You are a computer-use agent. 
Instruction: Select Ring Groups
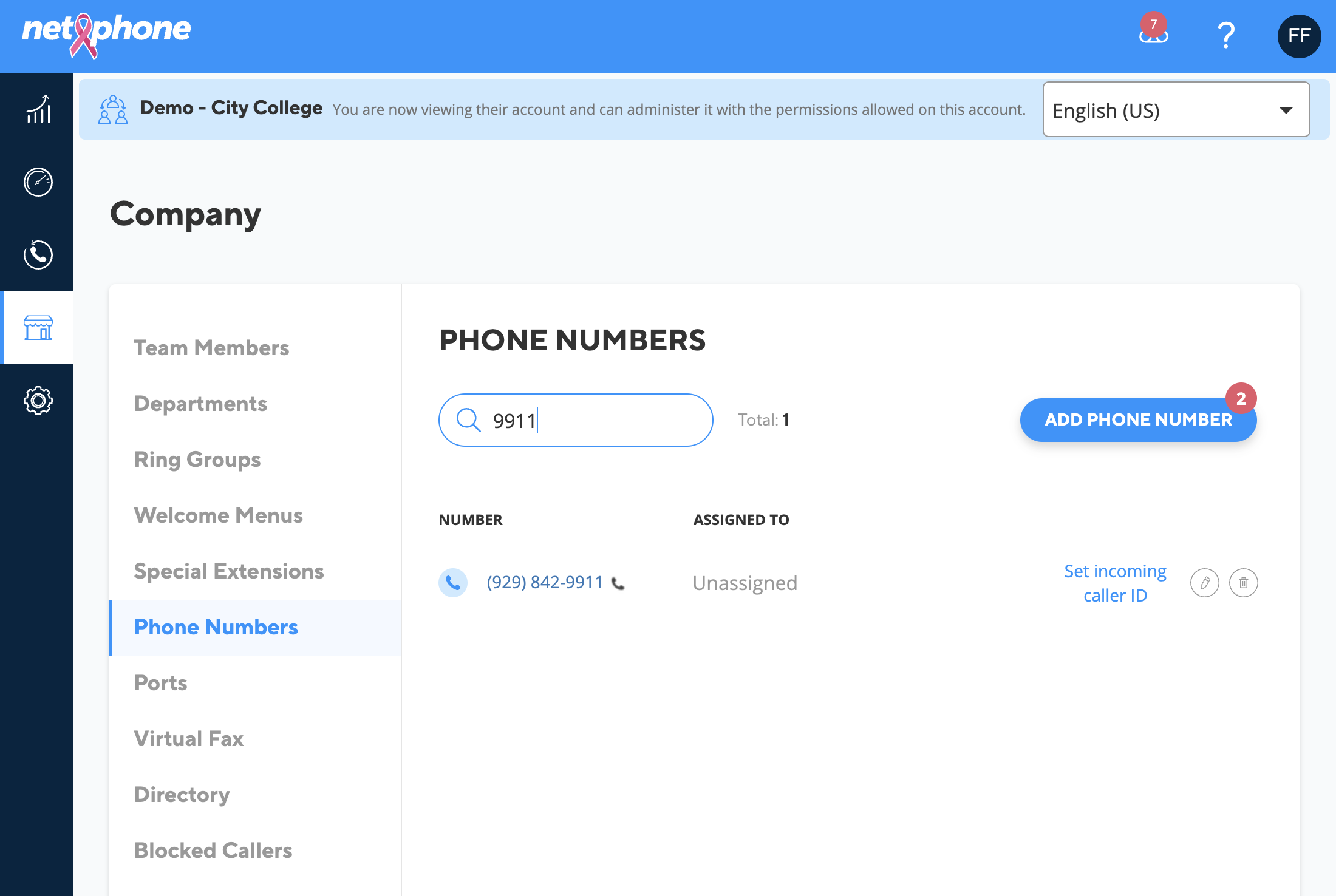coord(197,460)
